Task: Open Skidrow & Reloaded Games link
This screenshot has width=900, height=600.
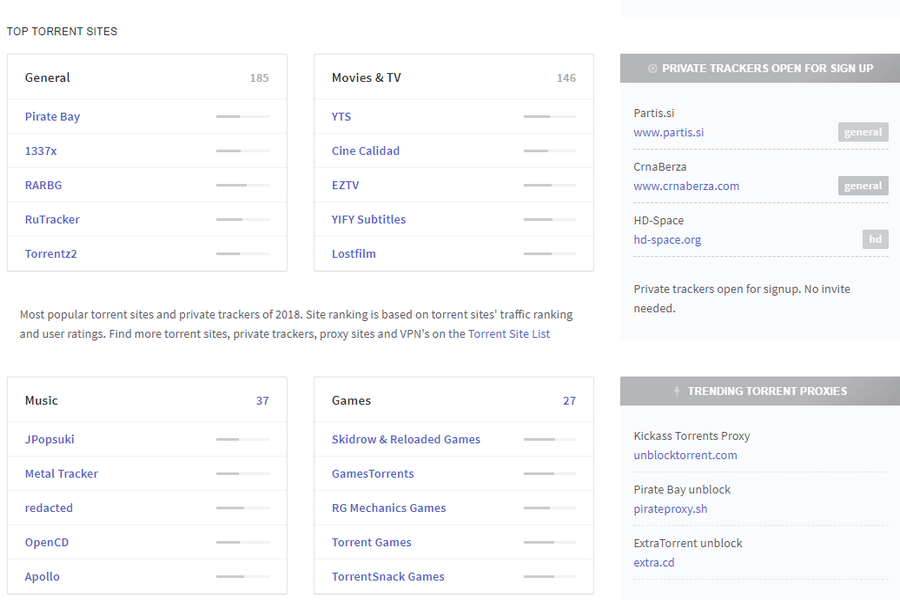Action: [x=406, y=439]
